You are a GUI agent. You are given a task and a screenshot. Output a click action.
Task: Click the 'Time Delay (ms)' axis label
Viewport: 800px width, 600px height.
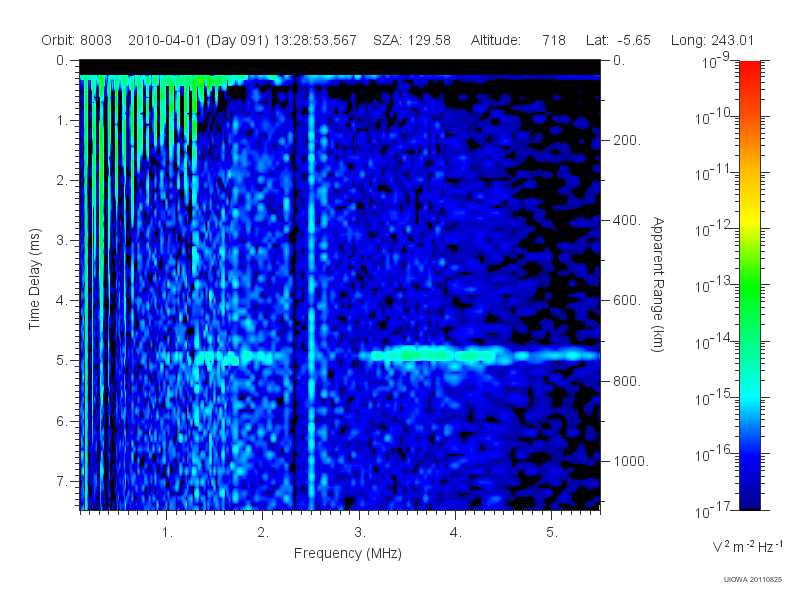tap(34, 279)
